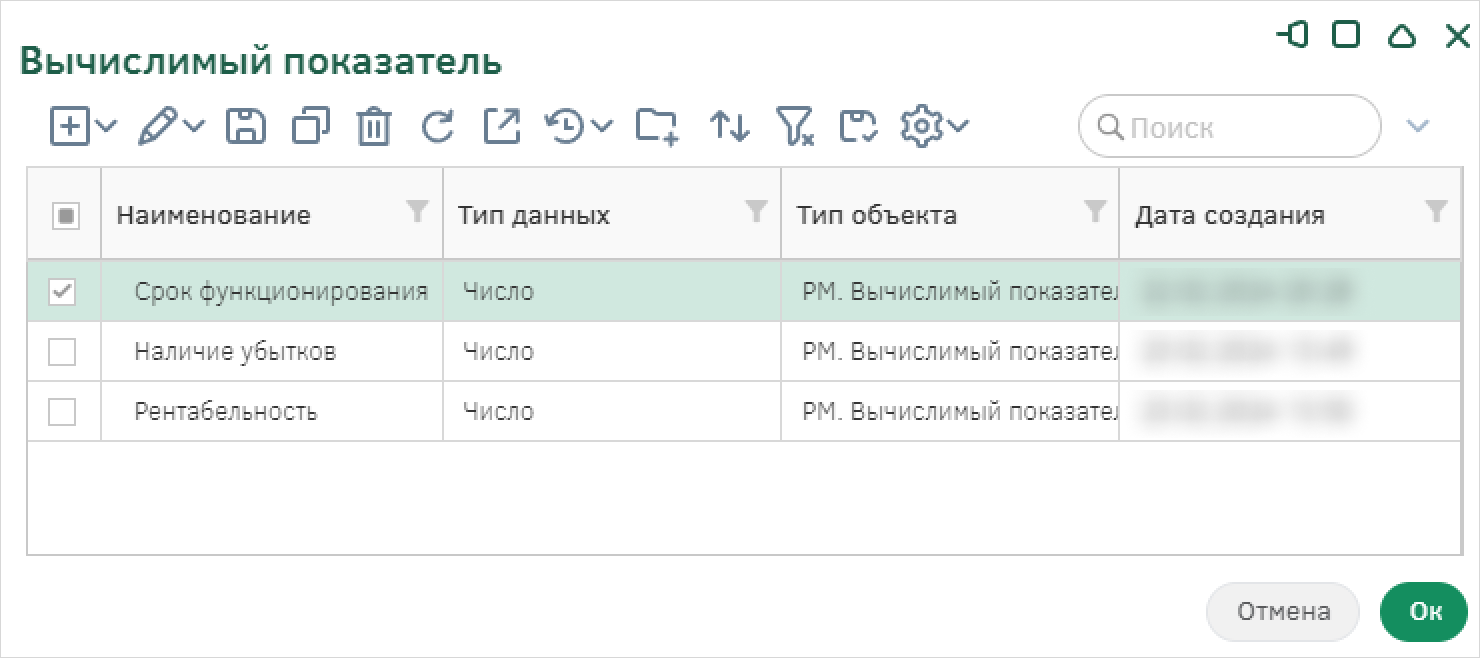Expand the chevron next to search field
The height and width of the screenshot is (658, 1480).
[x=1418, y=126]
